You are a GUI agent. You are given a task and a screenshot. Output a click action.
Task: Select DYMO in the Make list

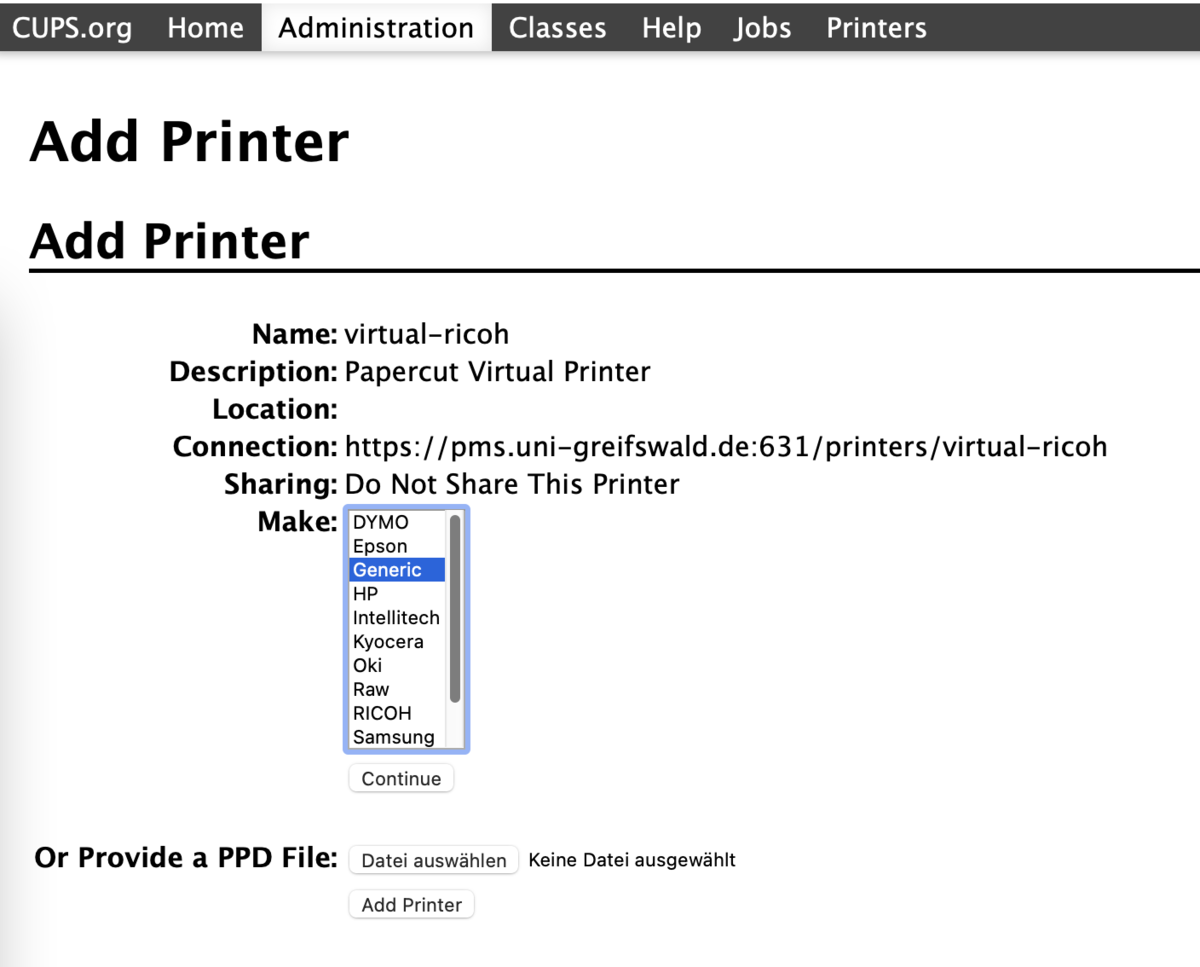381,522
